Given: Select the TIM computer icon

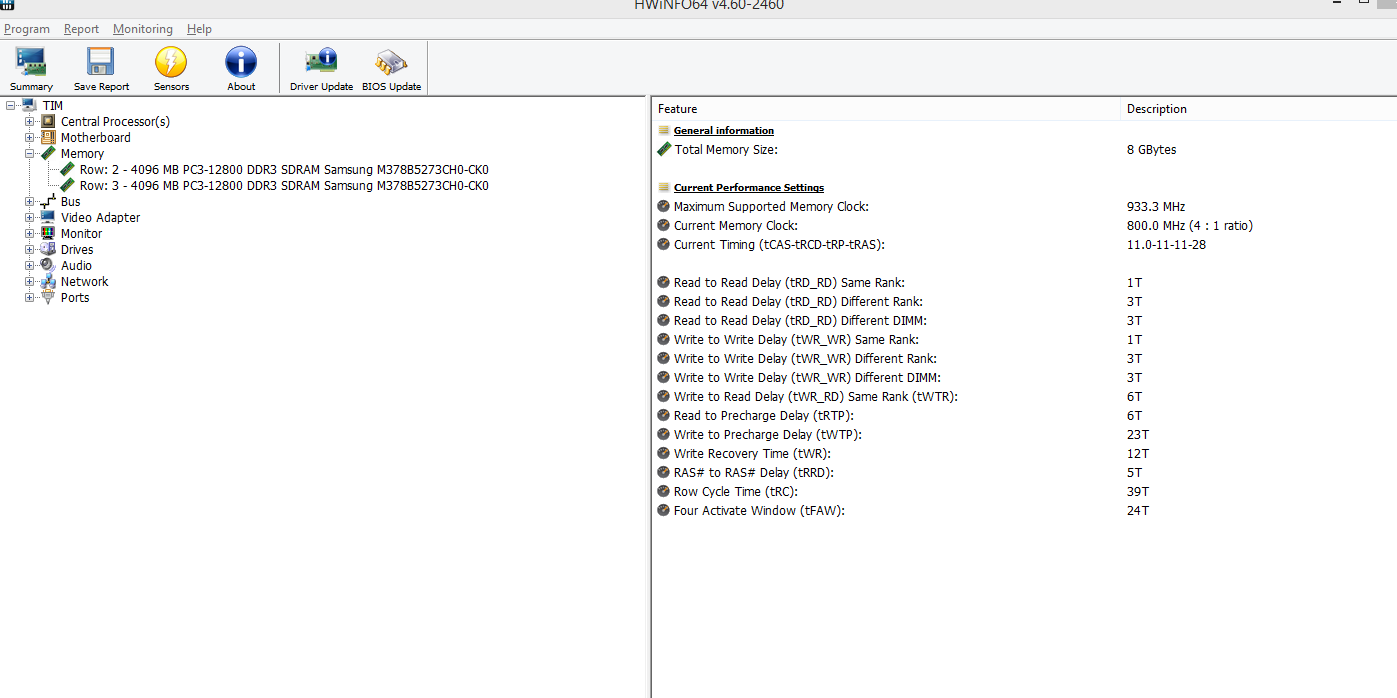Looking at the screenshot, I should click(29, 105).
